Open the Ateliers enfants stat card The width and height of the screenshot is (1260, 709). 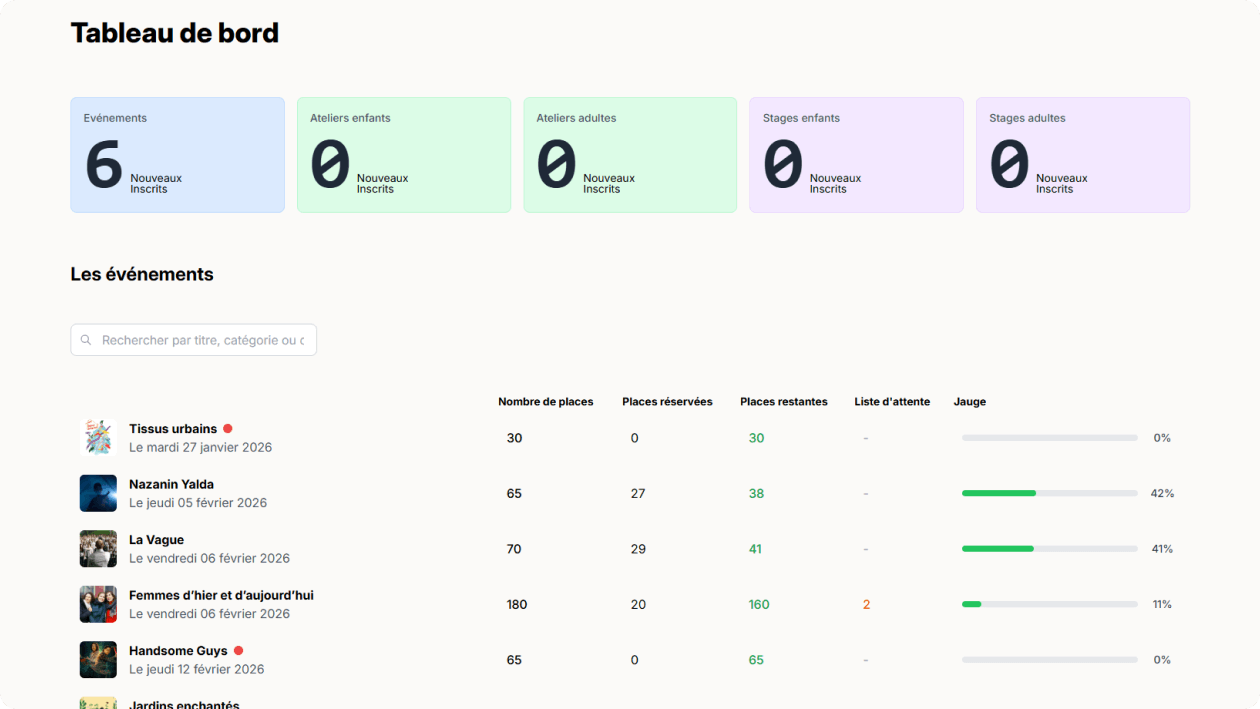[x=403, y=155]
